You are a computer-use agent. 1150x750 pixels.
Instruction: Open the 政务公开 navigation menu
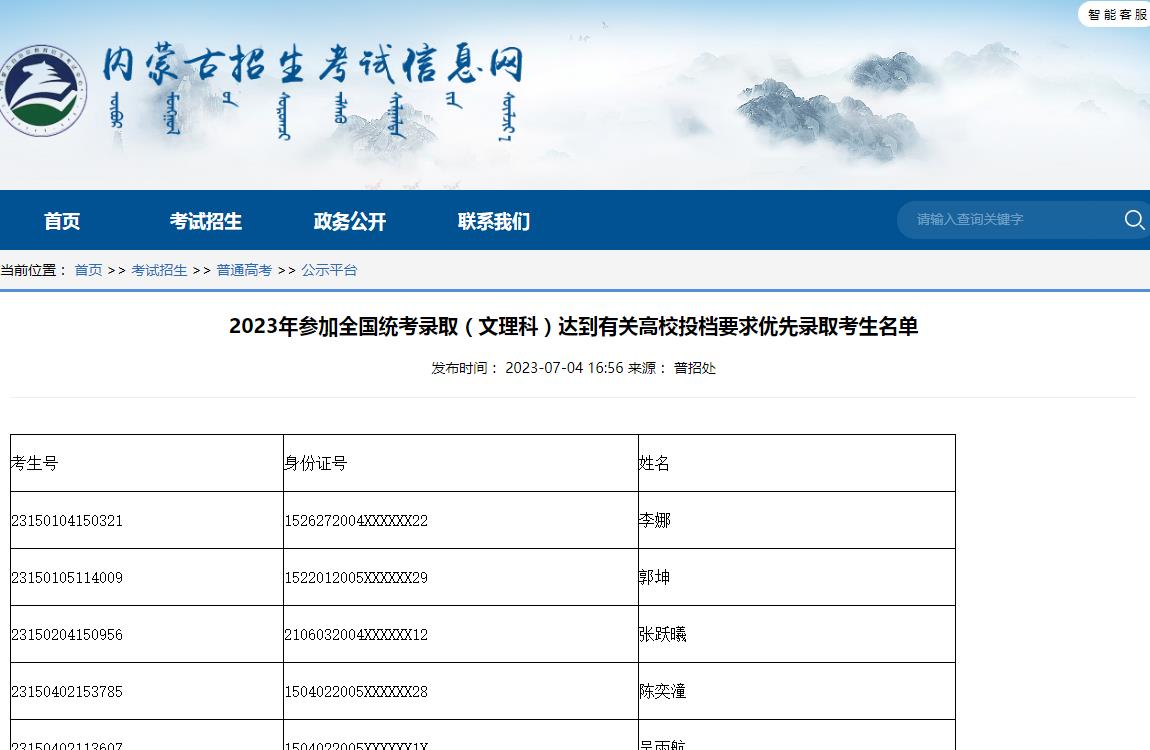[350, 221]
